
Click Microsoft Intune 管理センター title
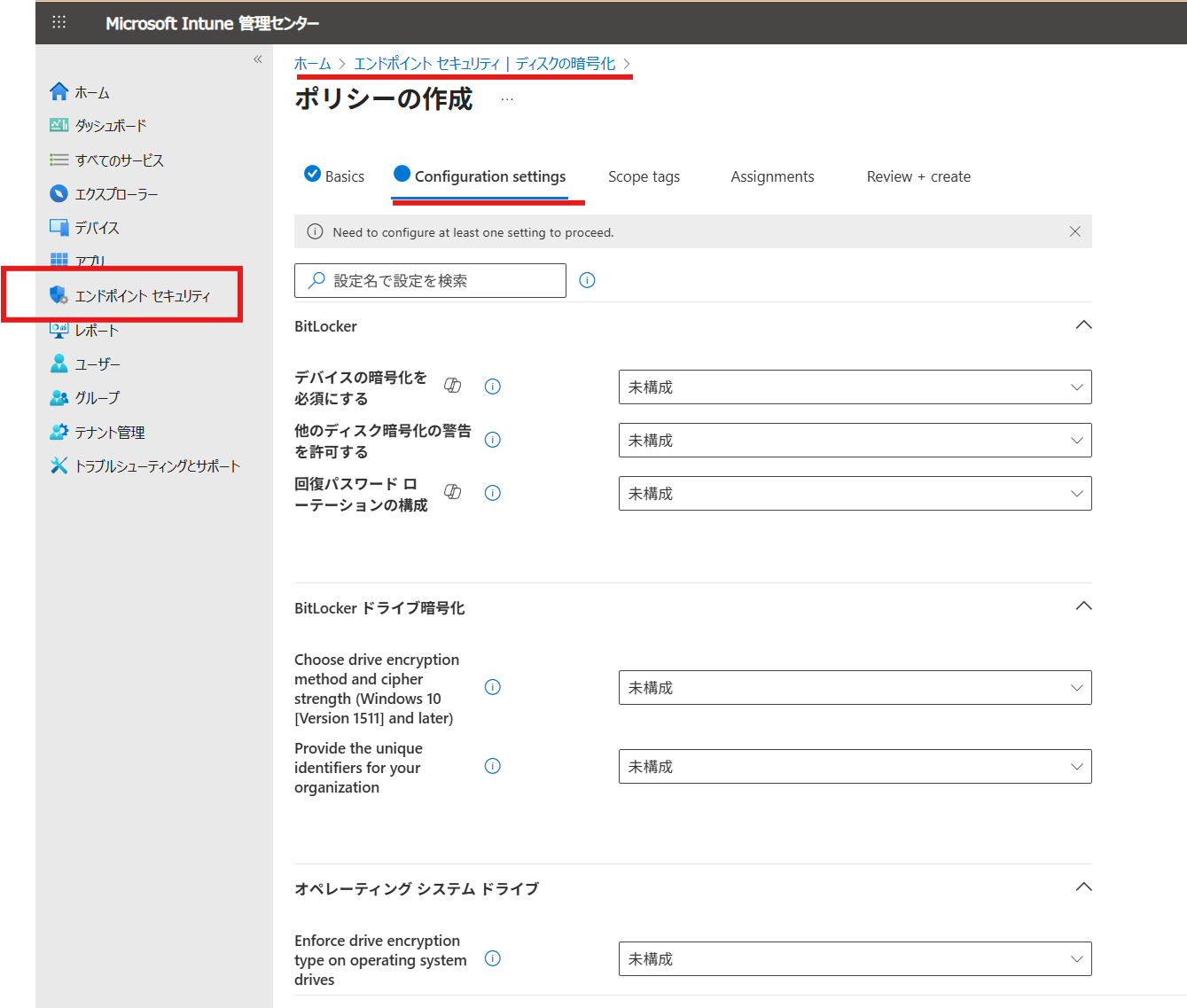point(213,23)
